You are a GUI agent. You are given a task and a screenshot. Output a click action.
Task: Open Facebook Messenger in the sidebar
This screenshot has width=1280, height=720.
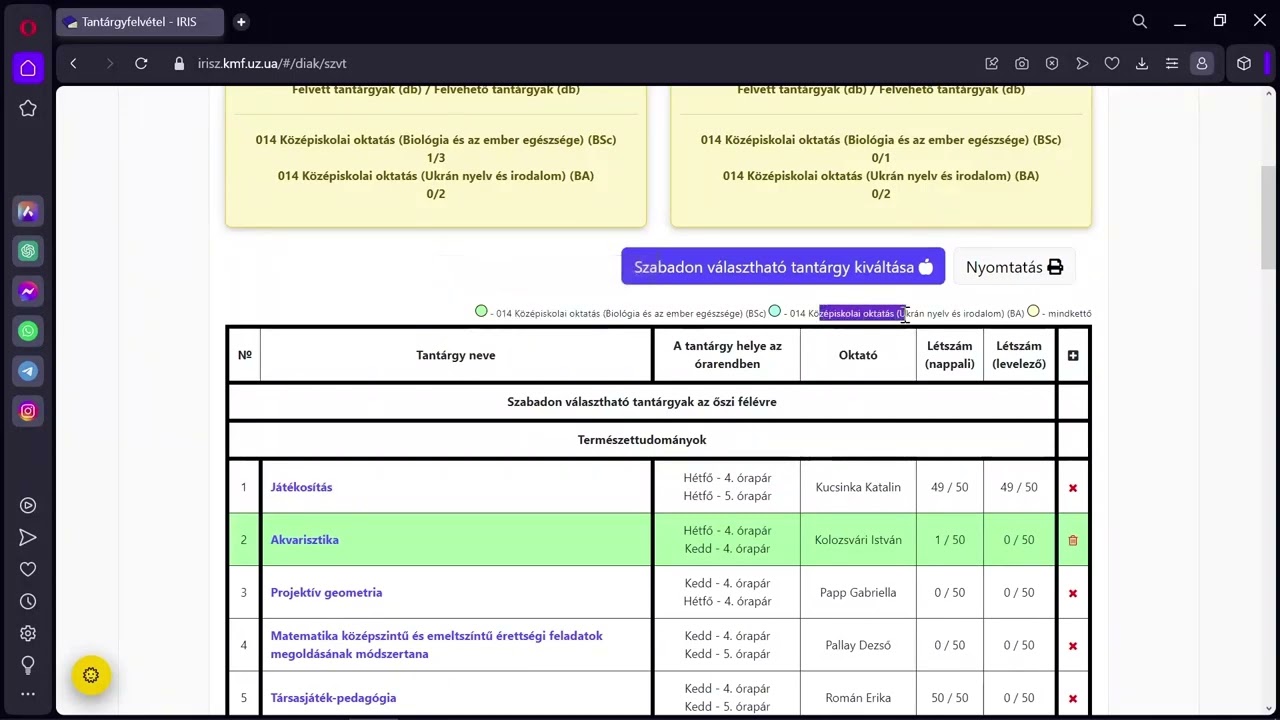(28, 291)
